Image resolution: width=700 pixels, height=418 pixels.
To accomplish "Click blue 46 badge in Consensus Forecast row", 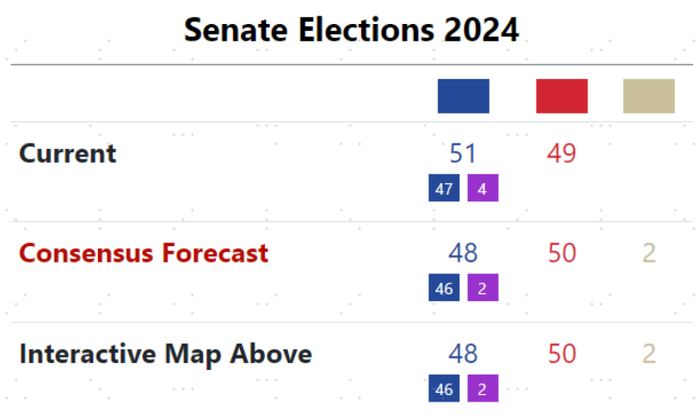I will tap(444, 288).
